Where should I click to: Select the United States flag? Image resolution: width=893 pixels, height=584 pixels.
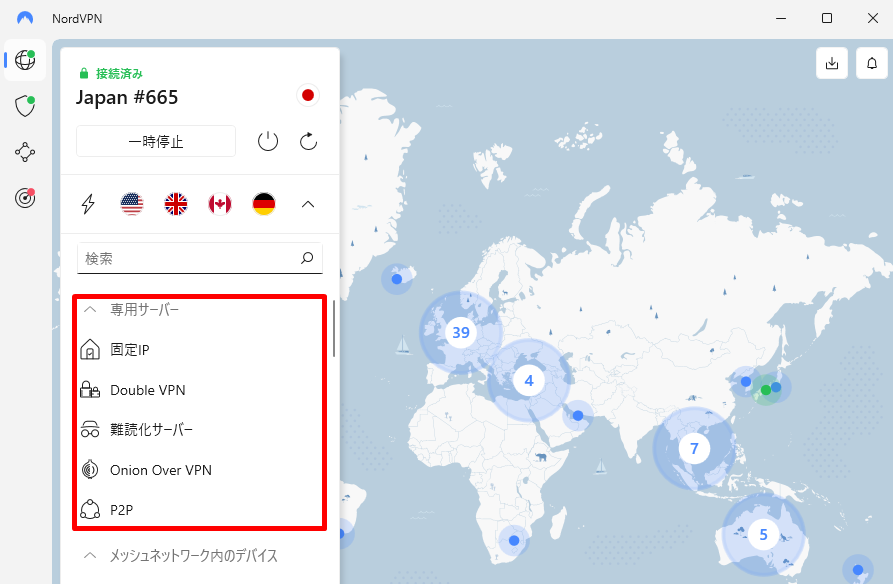pos(132,204)
